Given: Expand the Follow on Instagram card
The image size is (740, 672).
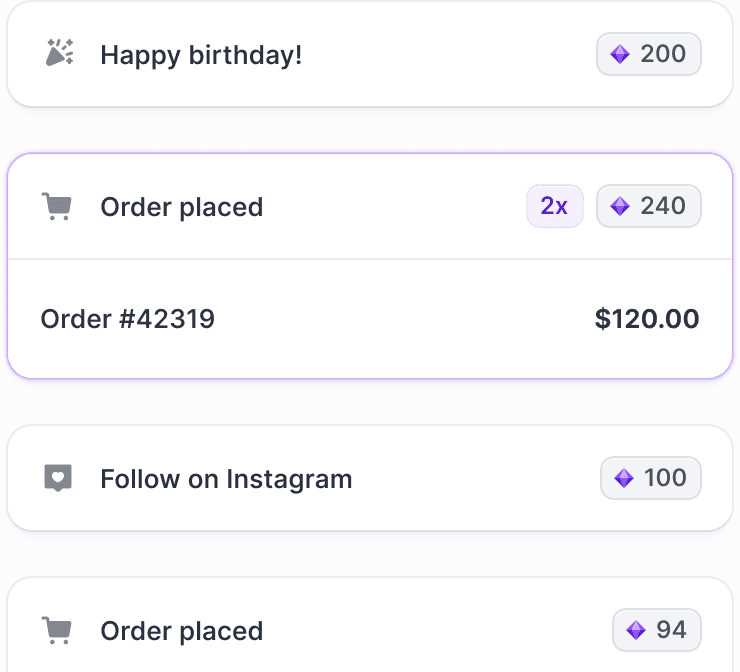Looking at the screenshot, I should (370, 478).
